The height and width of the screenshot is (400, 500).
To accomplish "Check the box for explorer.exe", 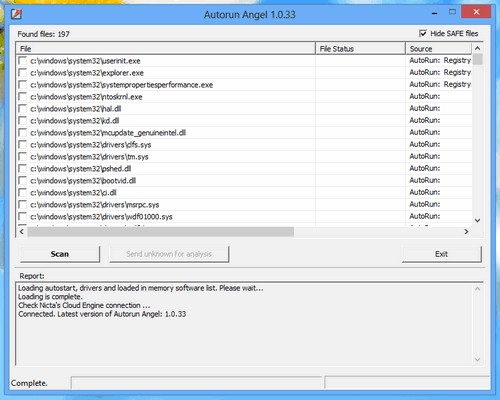I will coord(23,73).
